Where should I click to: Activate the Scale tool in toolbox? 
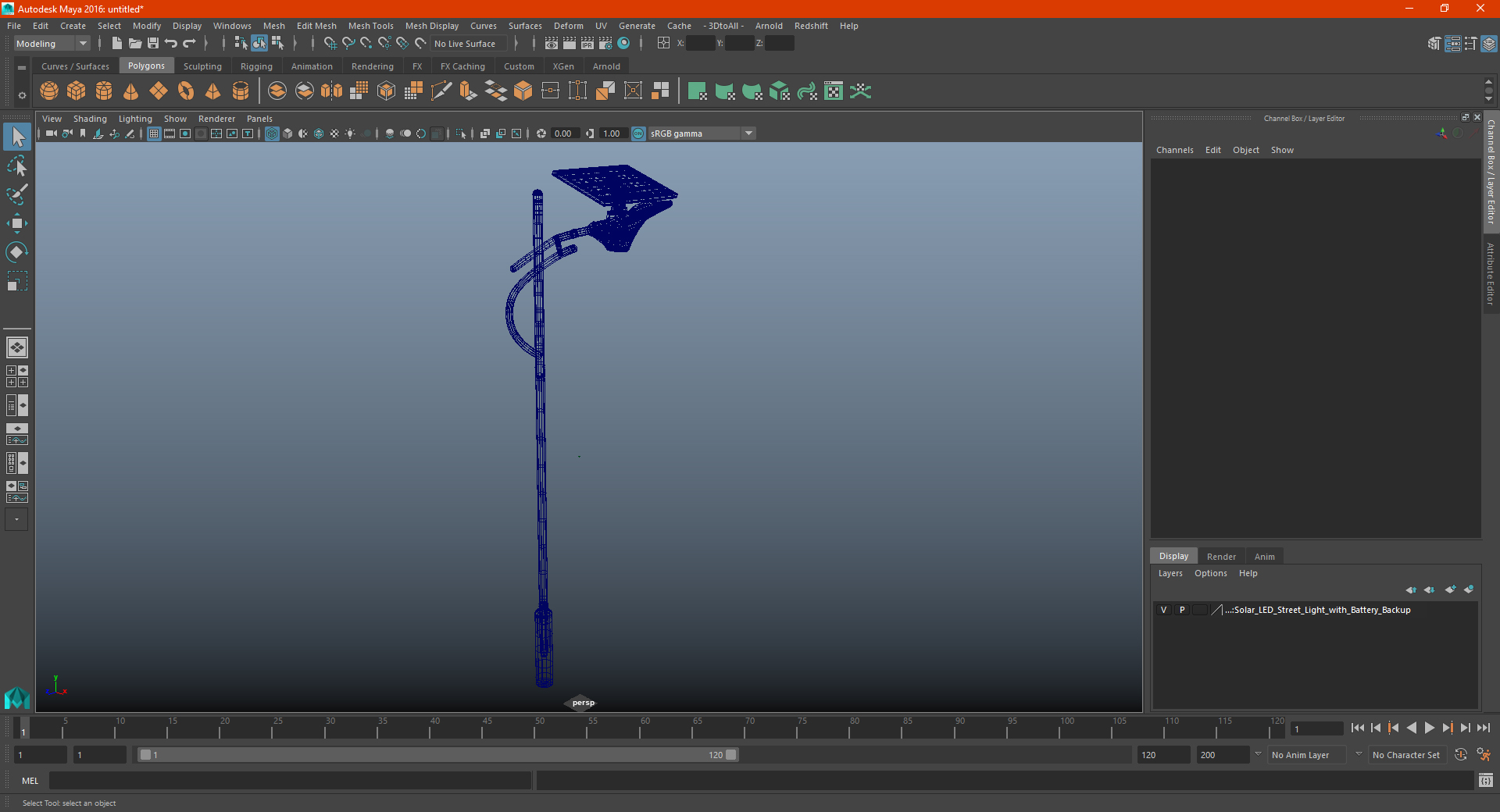[17, 281]
